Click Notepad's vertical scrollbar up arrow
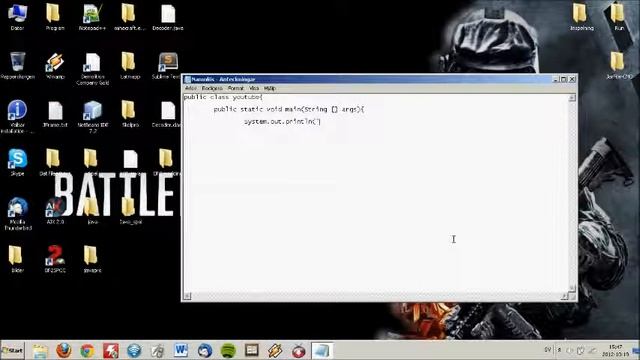Screen dimensions: 640x360 coord(572,98)
